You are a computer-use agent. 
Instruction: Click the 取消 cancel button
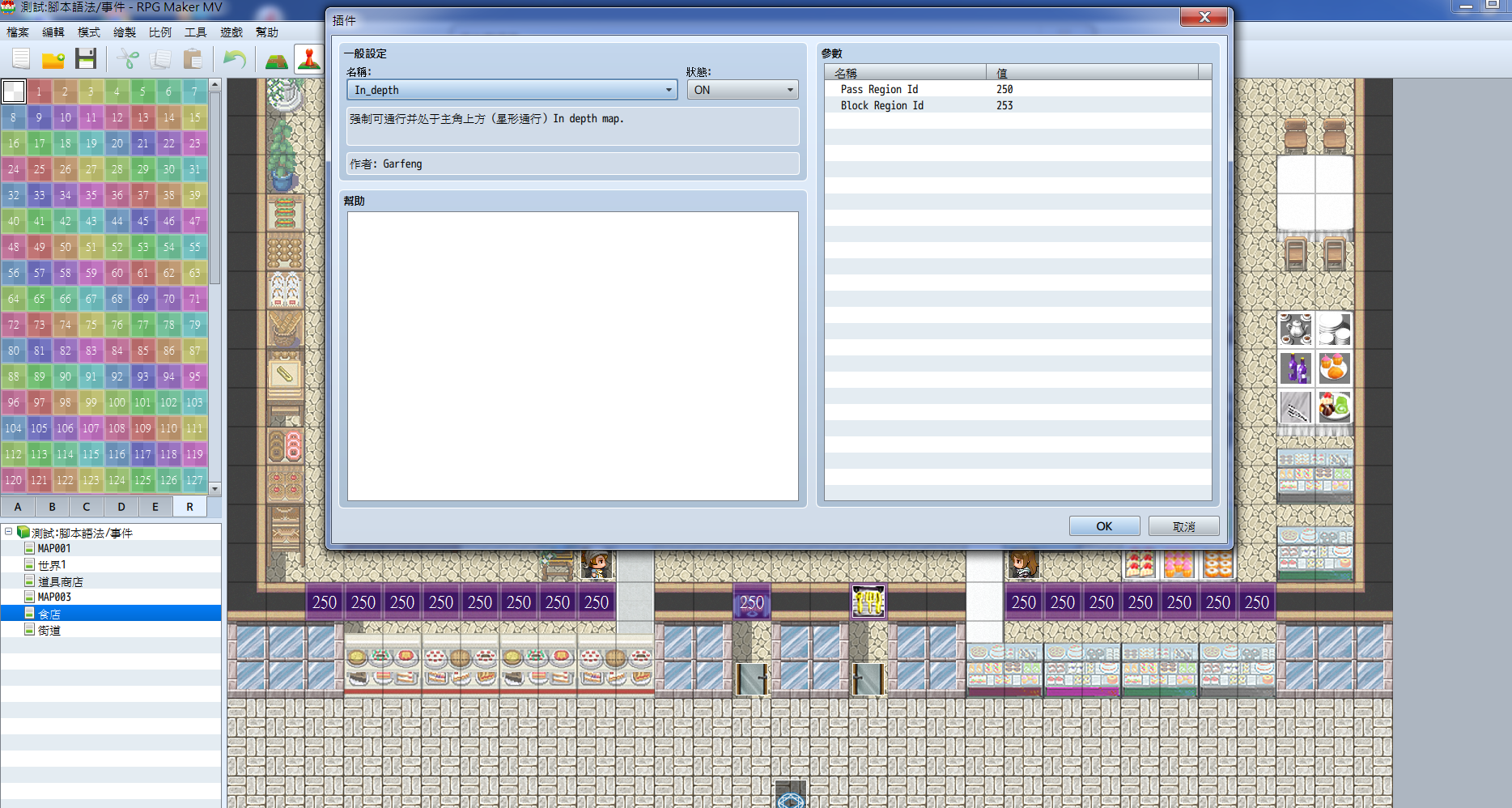click(1183, 526)
